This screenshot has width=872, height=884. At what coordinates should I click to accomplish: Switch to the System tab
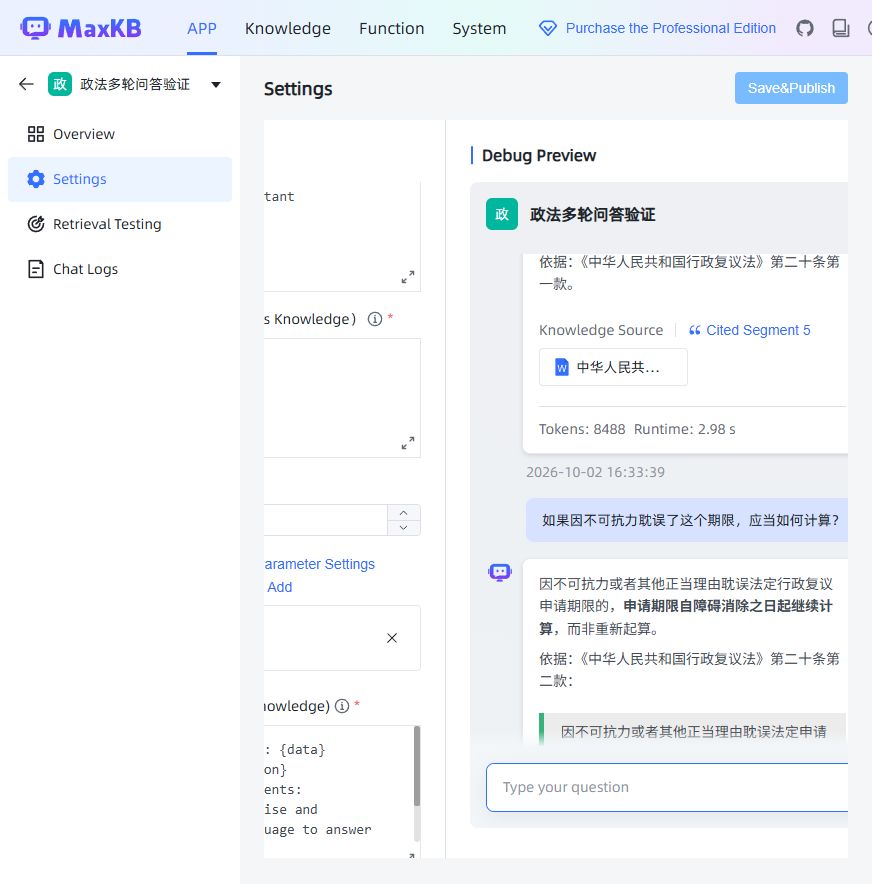click(479, 28)
